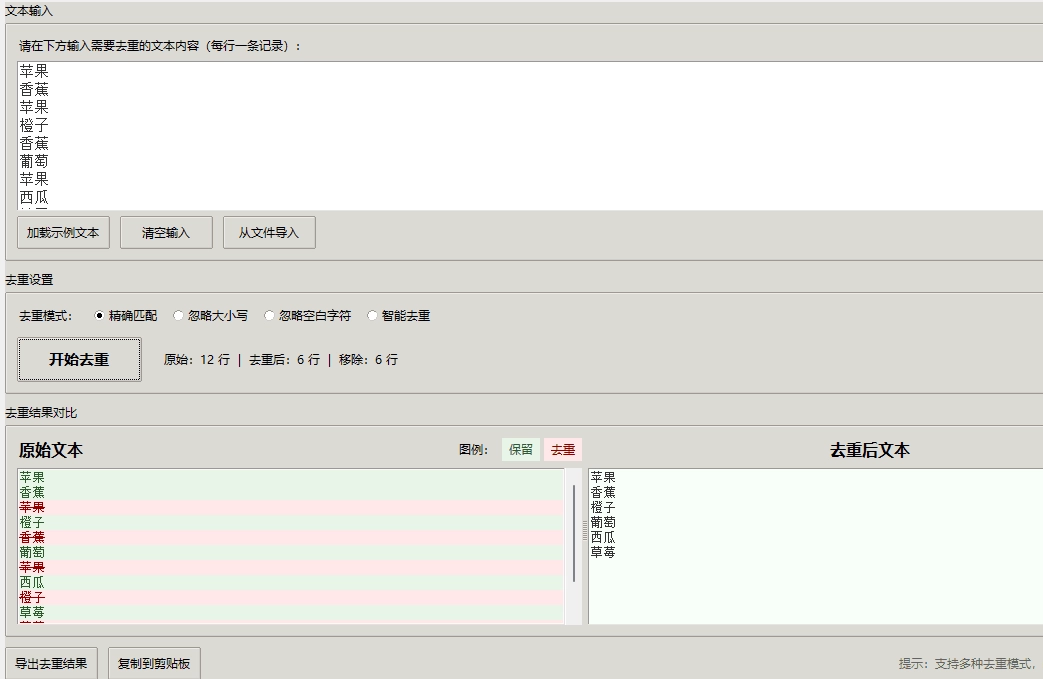Viewport: 1043px width, 679px height.
Task: Click the 葡萄 line in the input box
Action: [34, 161]
